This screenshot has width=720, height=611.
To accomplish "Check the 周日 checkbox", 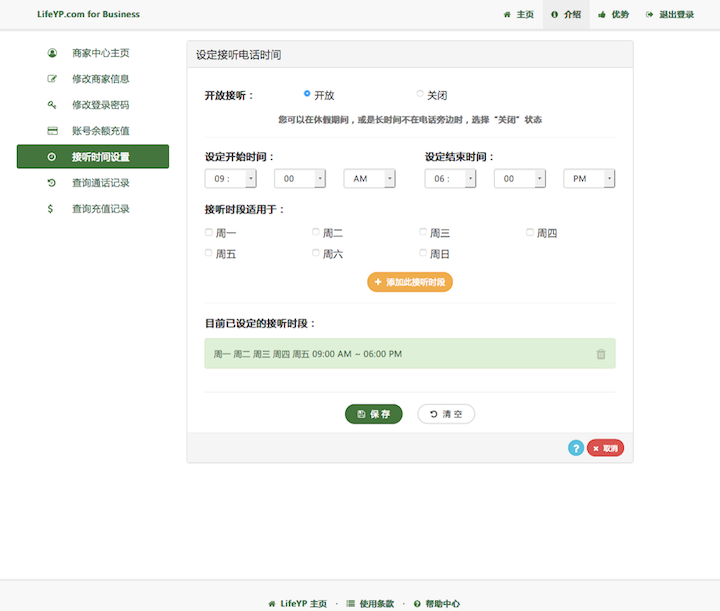I will tap(423, 253).
